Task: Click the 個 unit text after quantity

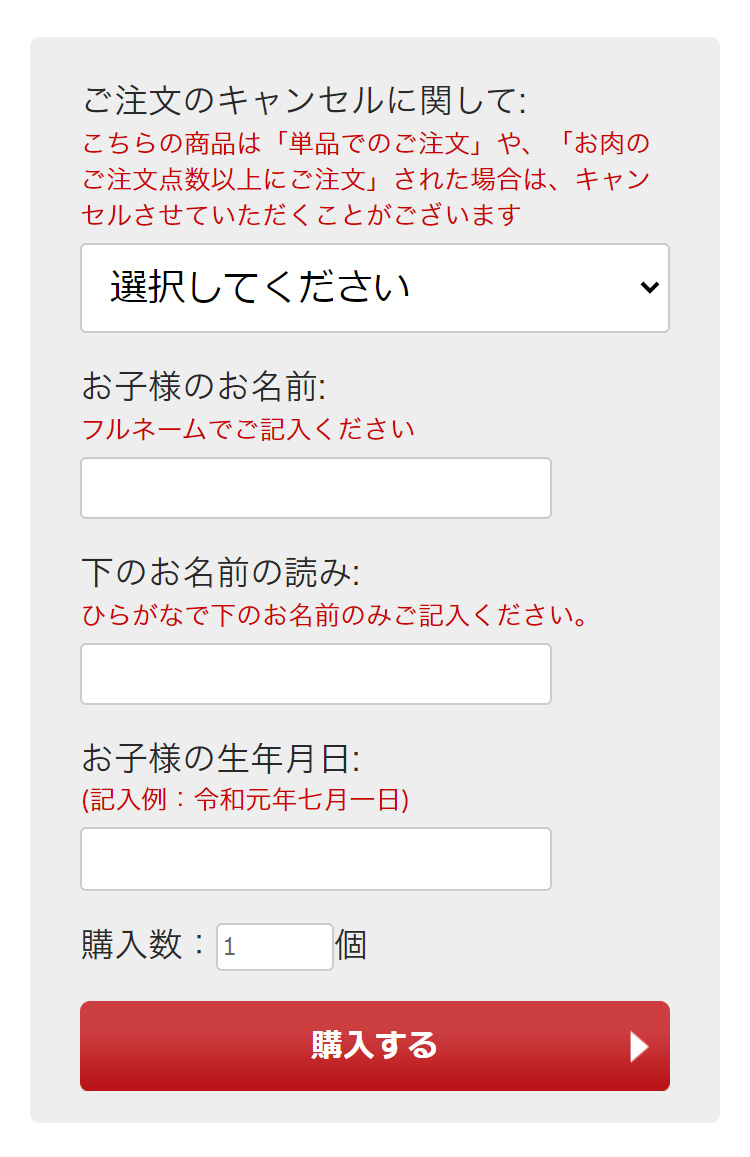Action: [351, 945]
